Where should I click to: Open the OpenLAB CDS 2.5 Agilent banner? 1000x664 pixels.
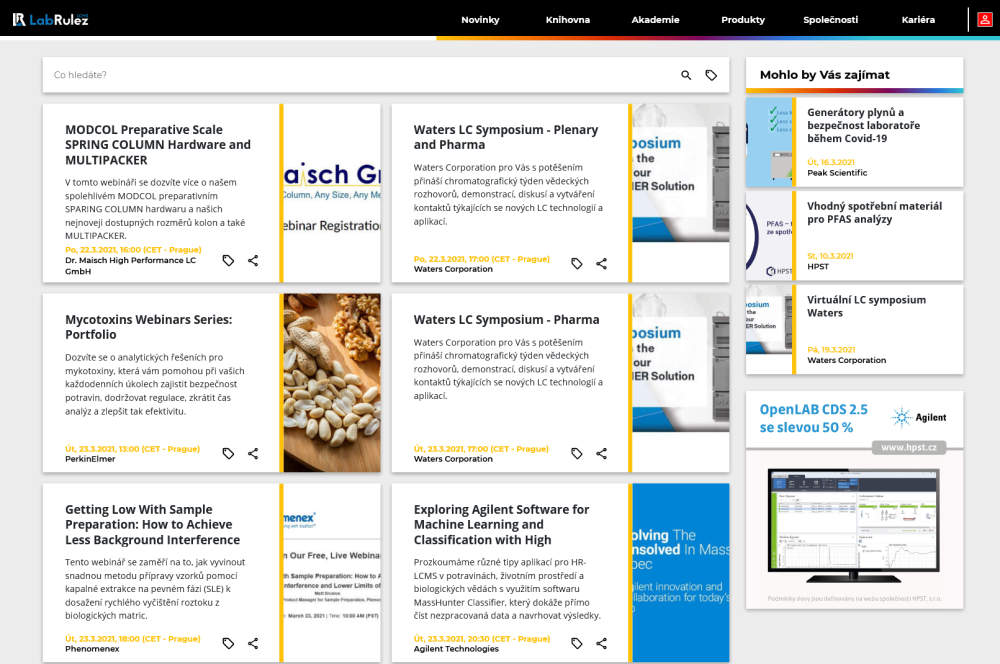(x=855, y=500)
